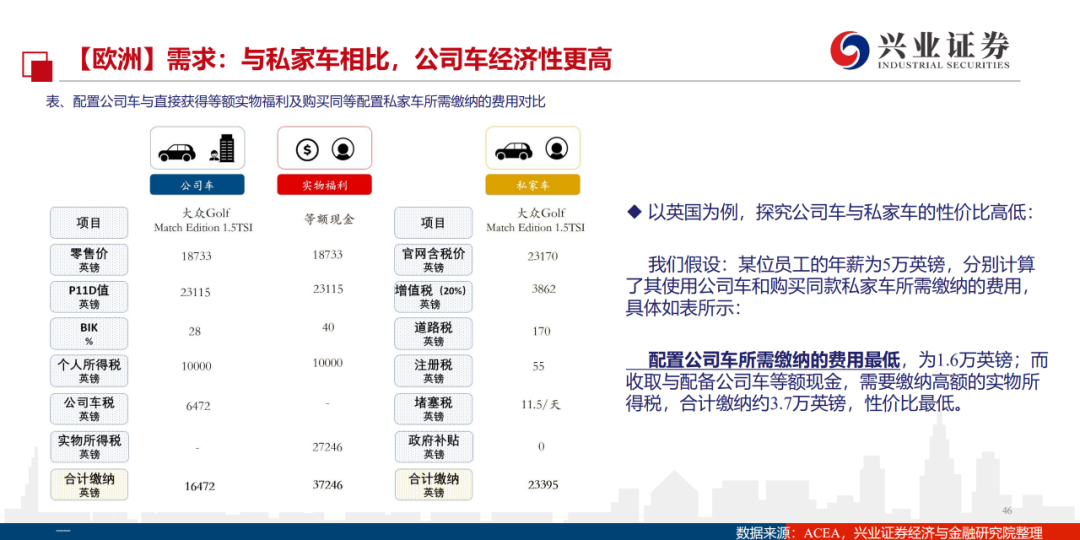Click 10000 in the 等额现金 column
The height and width of the screenshot is (540, 1080).
pos(328,363)
